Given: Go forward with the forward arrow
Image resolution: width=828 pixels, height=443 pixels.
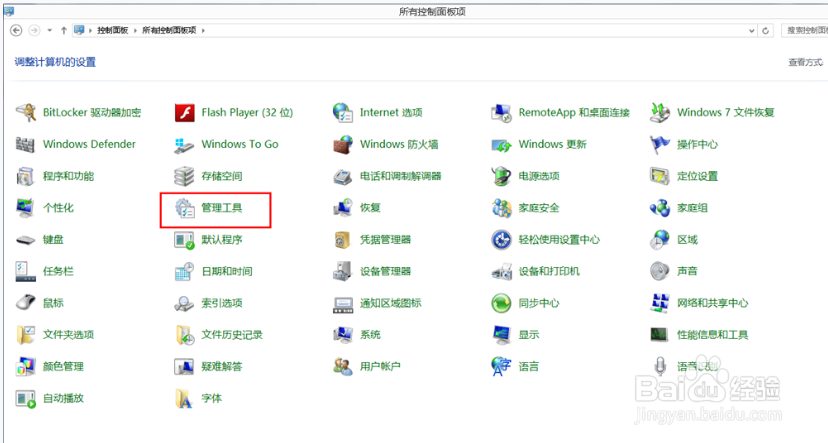Looking at the screenshot, I should (x=34, y=31).
